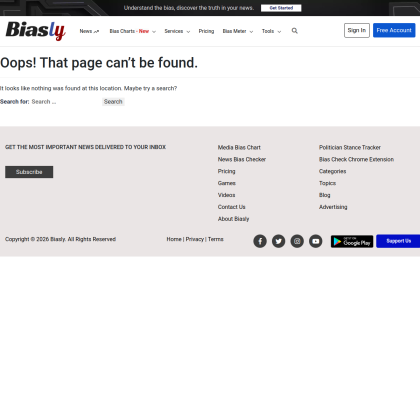Open the About Biasly link
The height and width of the screenshot is (420, 420).
point(233,219)
